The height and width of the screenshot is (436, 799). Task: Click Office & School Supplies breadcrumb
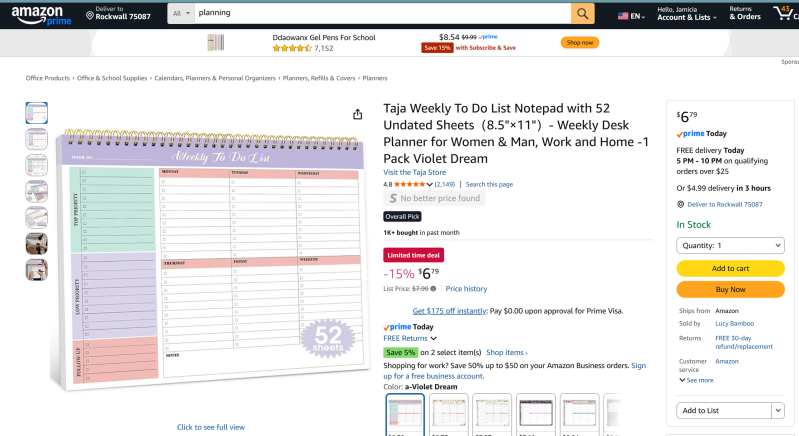click(112, 78)
